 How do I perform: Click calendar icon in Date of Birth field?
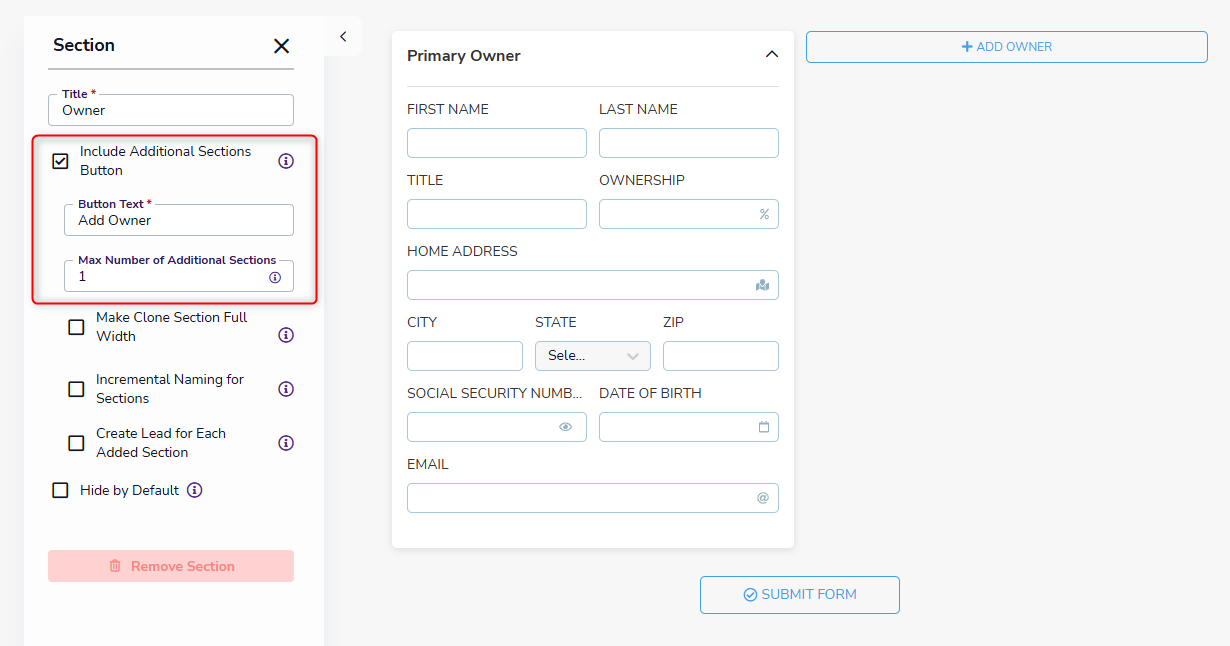click(x=764, y=427)
